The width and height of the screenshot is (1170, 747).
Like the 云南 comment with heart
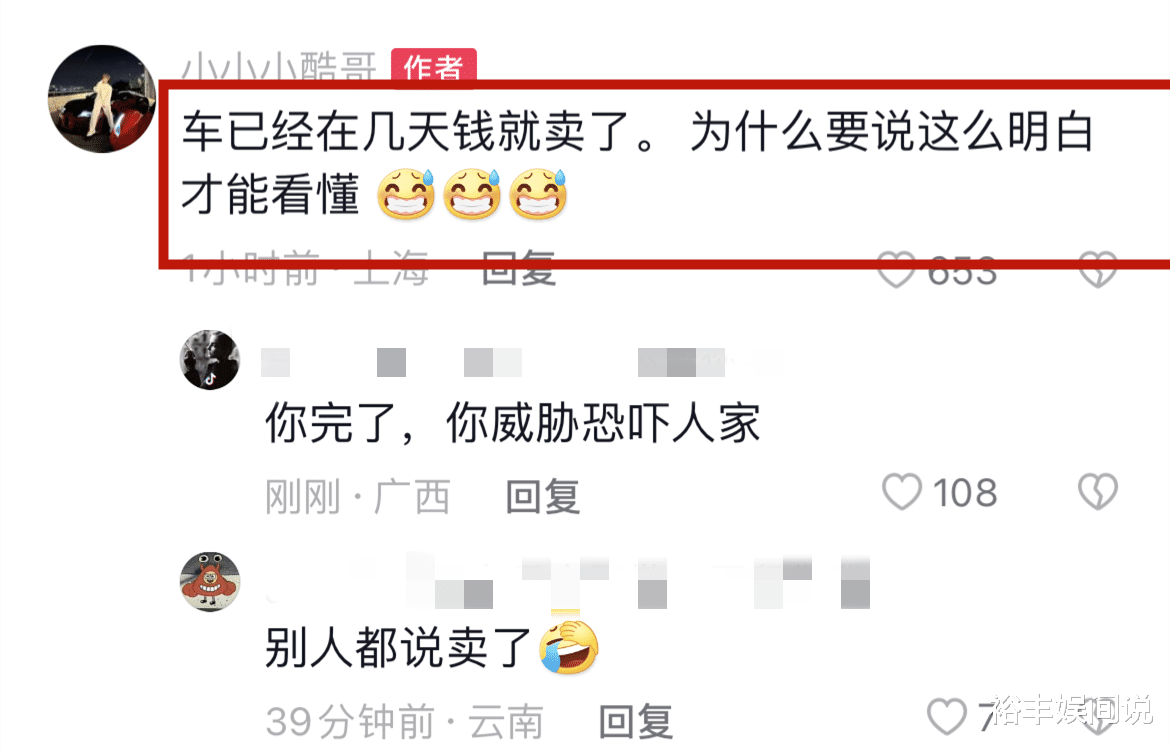pyautogui.click(x=947, y=716)
